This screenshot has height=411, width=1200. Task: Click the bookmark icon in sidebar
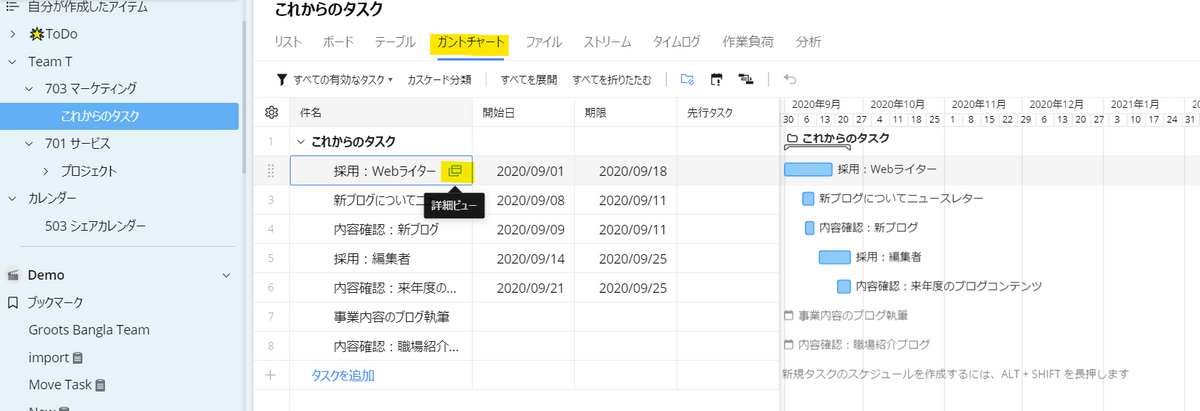pyautogui.click(x=13, y=302)
